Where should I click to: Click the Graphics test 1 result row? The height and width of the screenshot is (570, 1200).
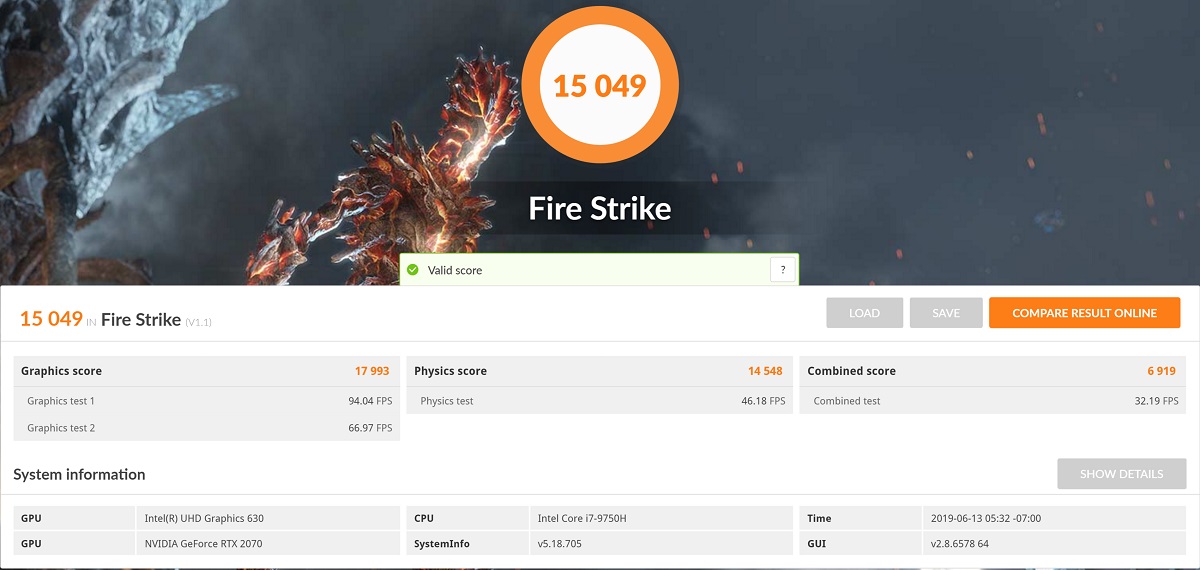(207, 401)
